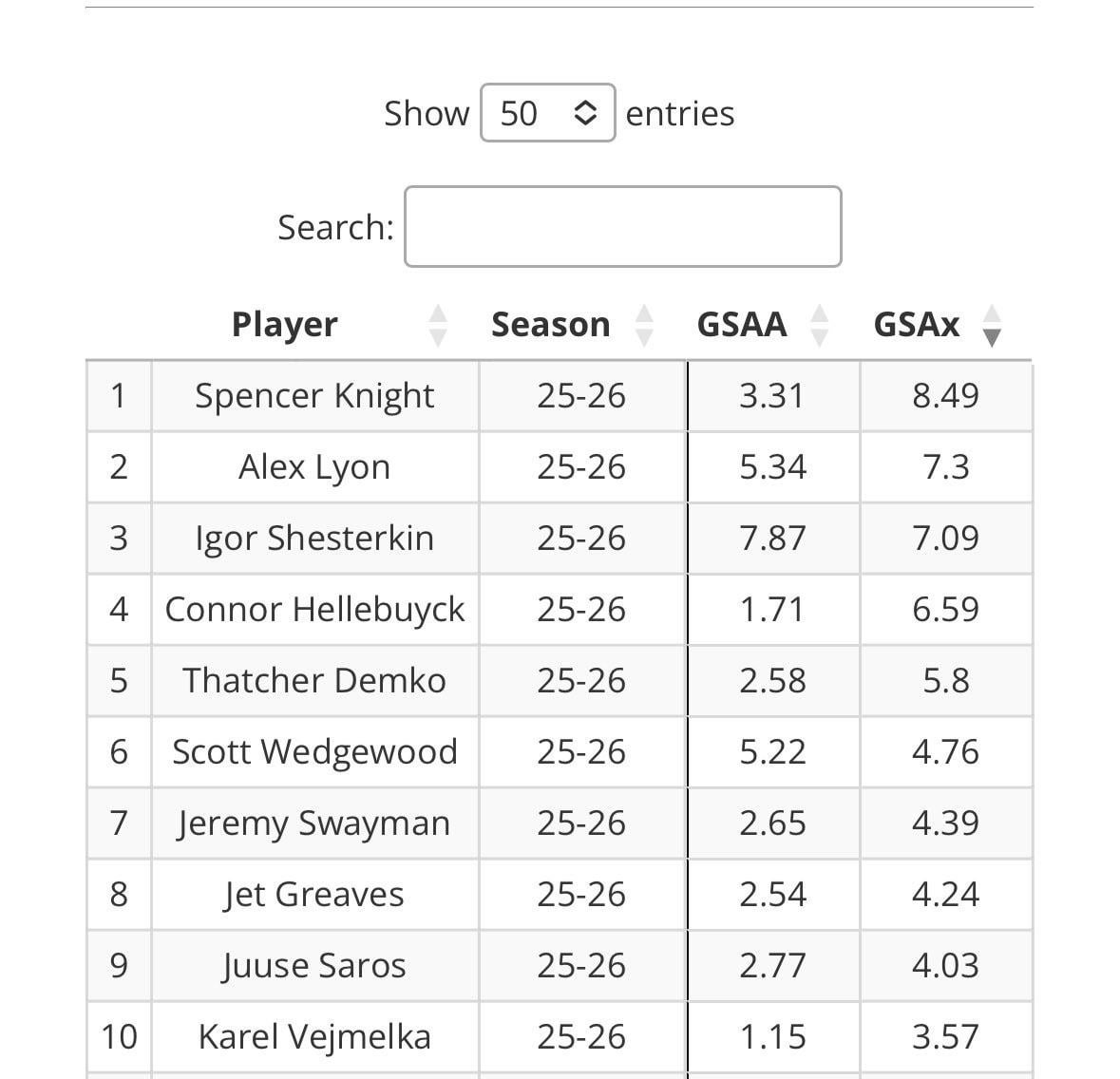Sort table by Season header
The width and height of the screenshot is (1120, 1079).
click(550, 325)
